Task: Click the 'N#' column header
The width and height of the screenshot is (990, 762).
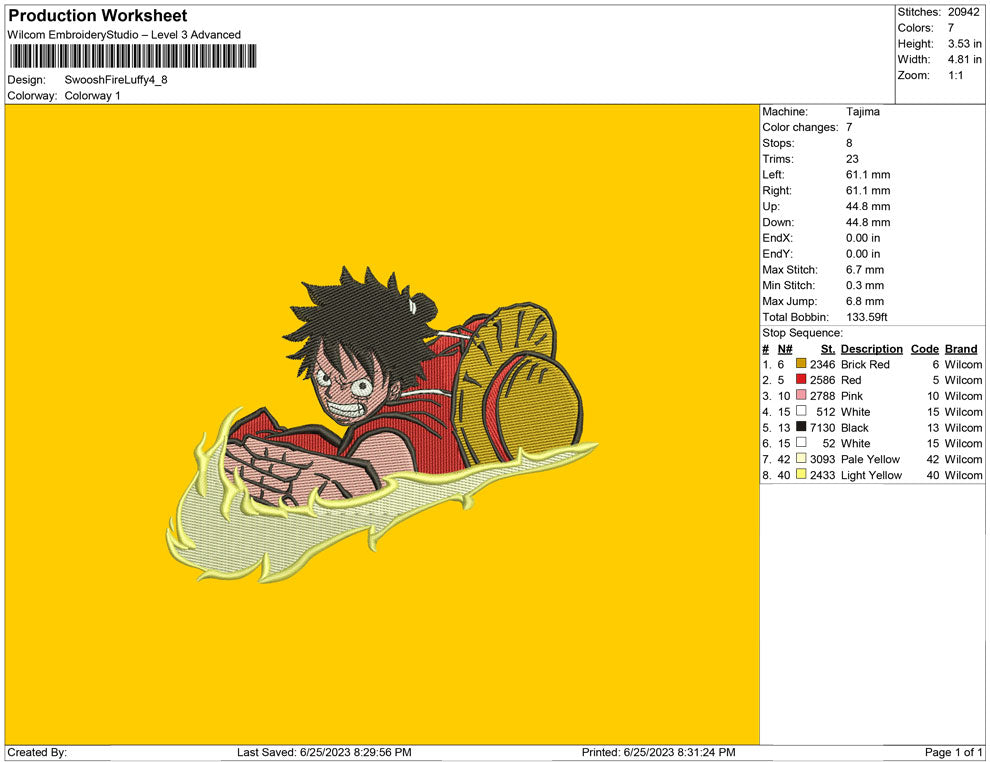Action: pyautogui.click(x=785, y=349)
